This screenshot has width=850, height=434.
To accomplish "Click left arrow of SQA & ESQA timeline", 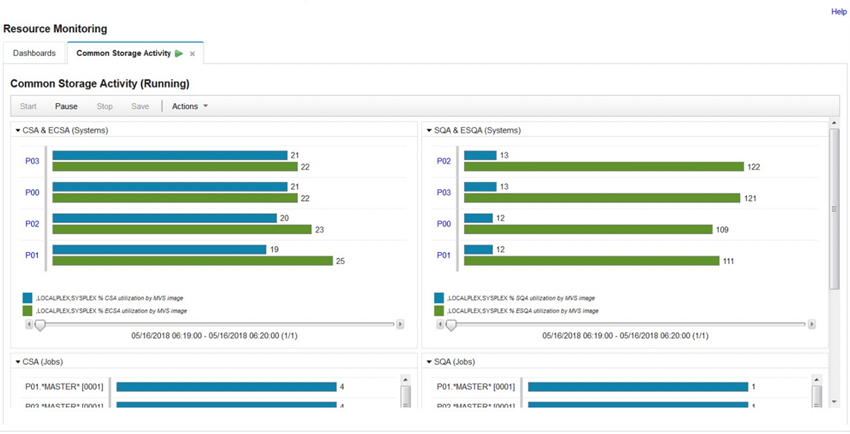I will pos(441,324).
